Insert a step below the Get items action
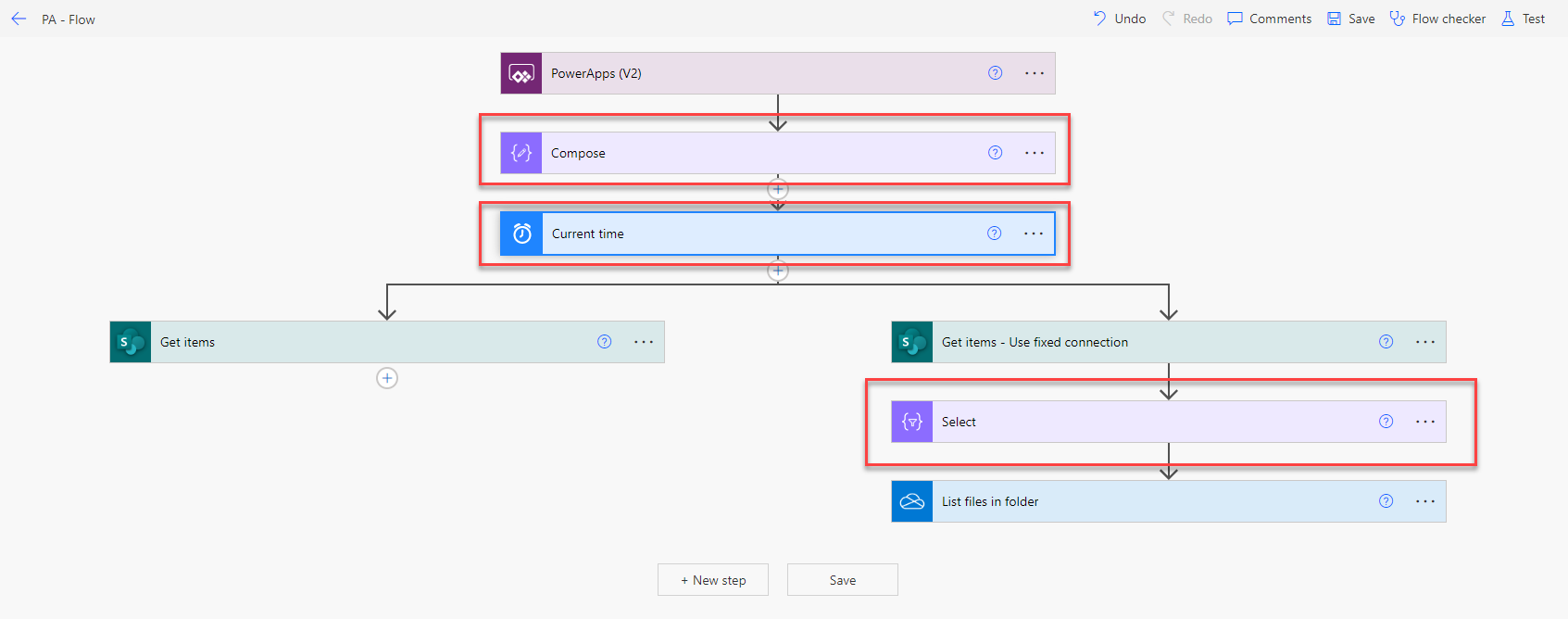 pyautogui.click(x=387, y=378)
